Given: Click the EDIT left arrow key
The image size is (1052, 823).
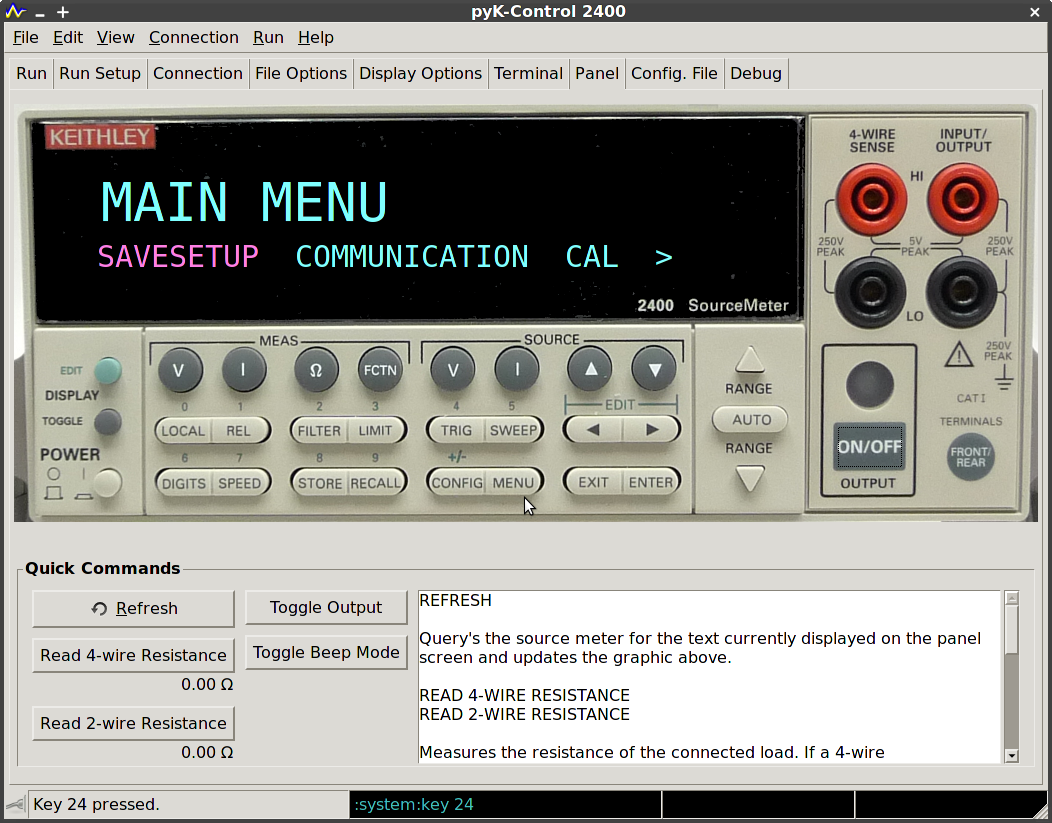Looking at the screenshot, I should pos(592,430).
